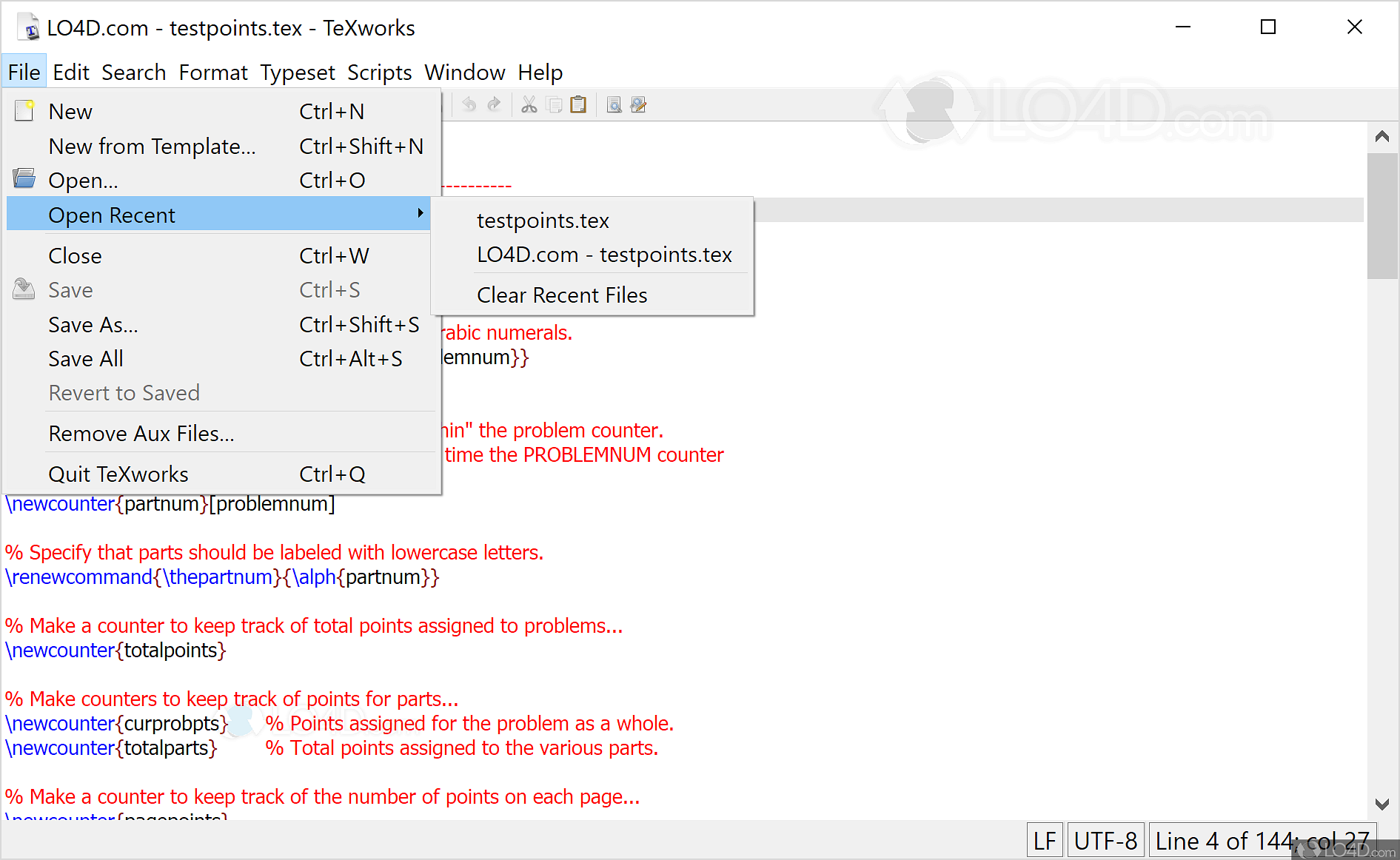Choose New from Template... in File menu
1400x860 pixels.
coord(152,147)
